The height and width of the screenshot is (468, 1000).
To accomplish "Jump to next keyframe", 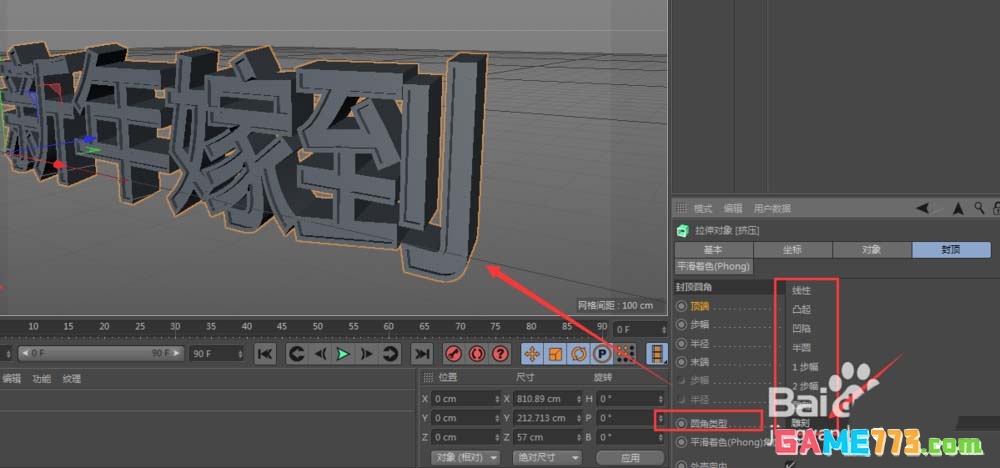I will pyautogui.click(x=390, y=354).
